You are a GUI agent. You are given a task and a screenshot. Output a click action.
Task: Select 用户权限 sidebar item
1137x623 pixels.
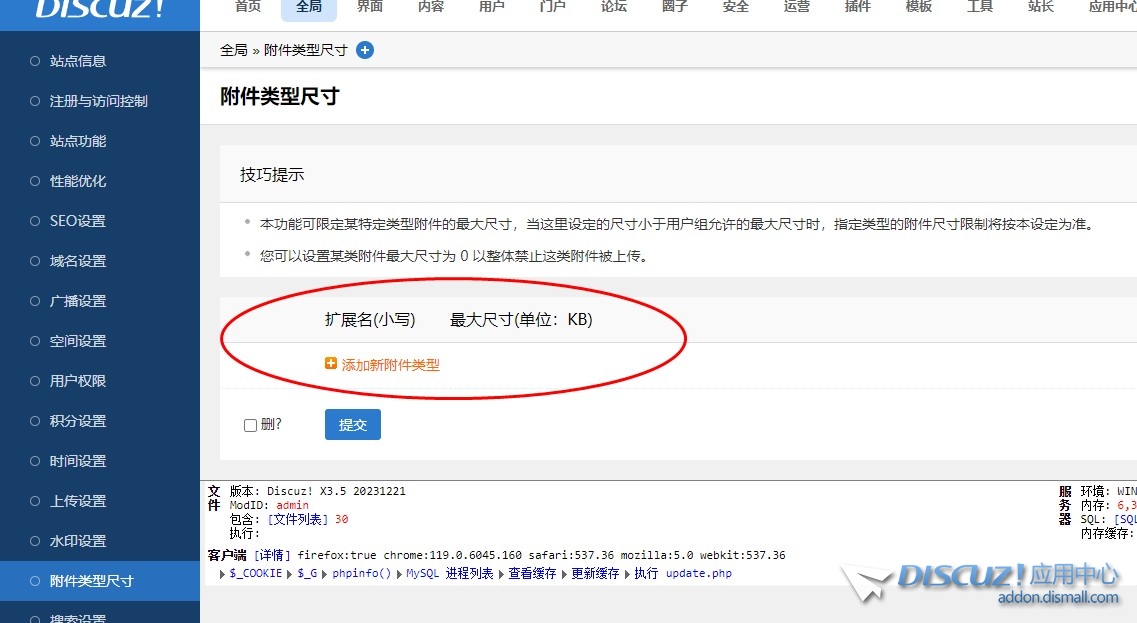coord(78,380)
